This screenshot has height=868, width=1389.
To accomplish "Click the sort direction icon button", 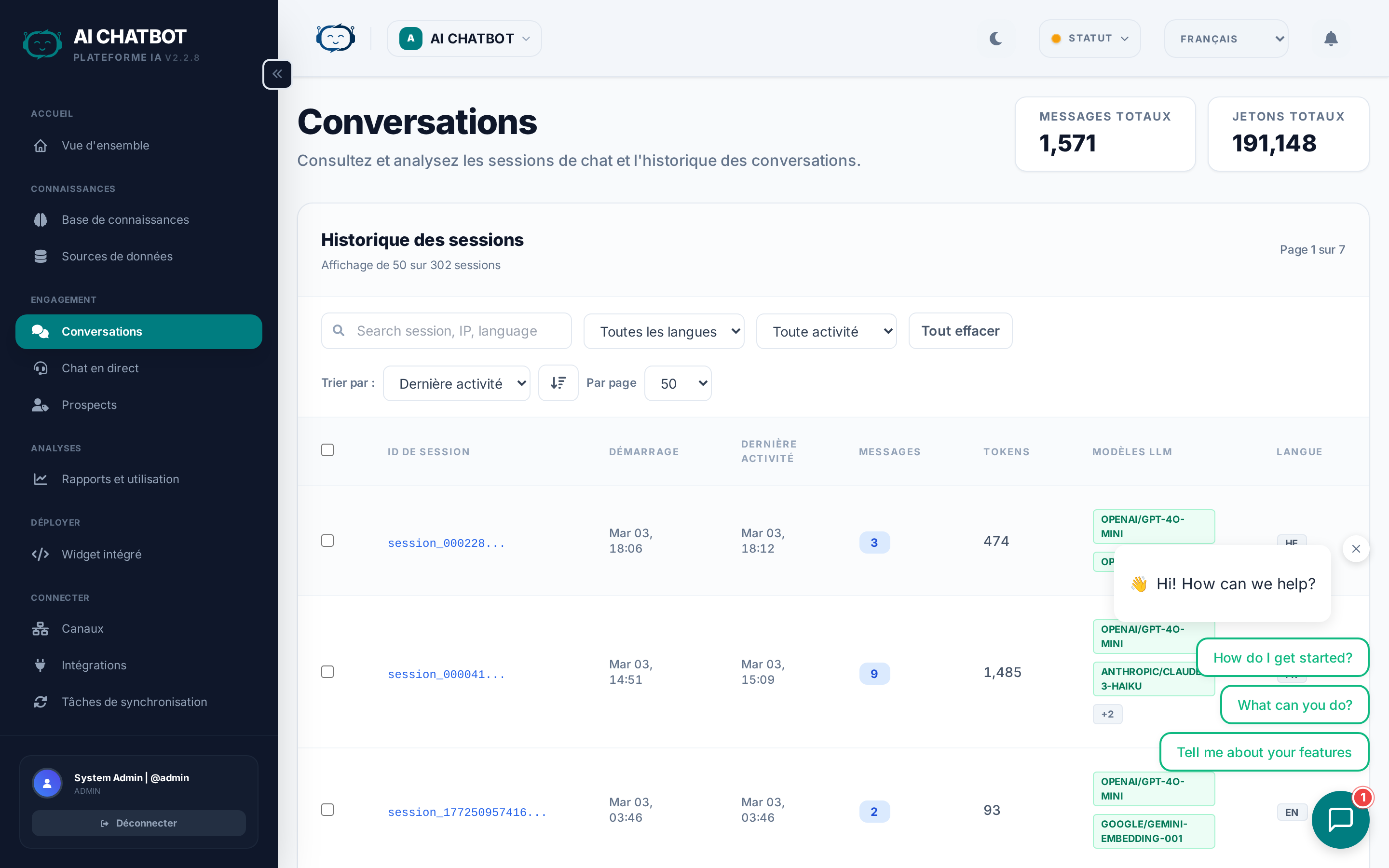I will tap(558, 383).
